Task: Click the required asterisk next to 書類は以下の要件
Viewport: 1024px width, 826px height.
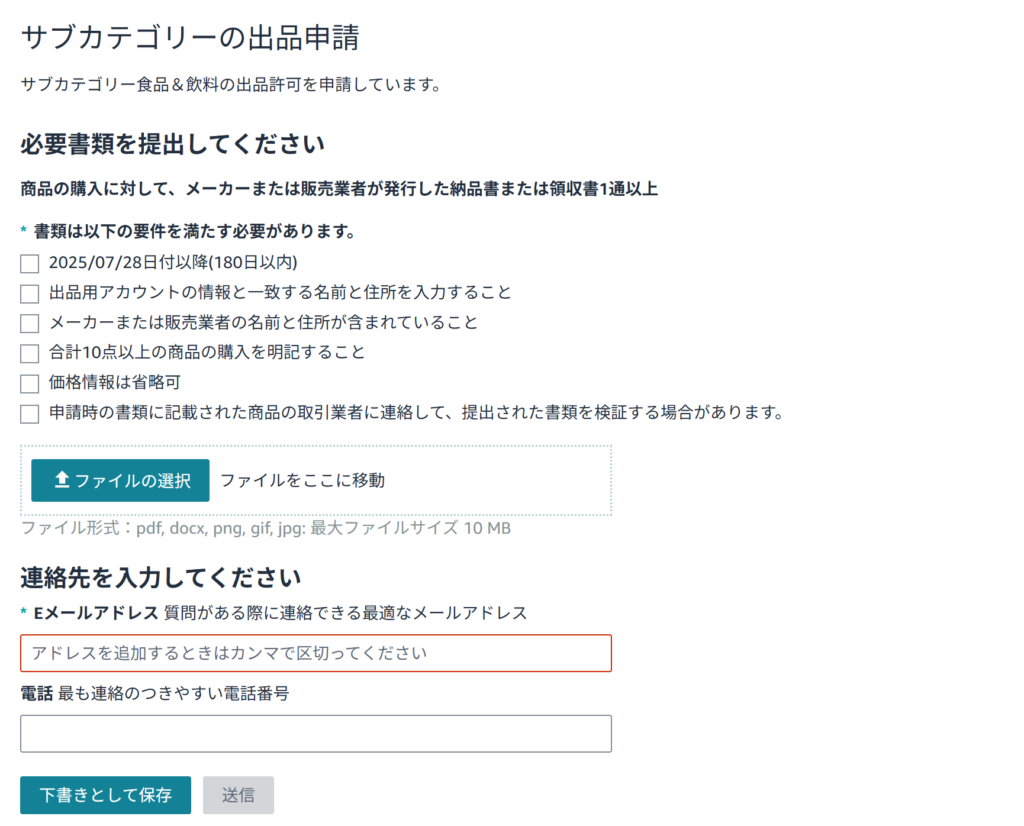Action: [x=24, y=230]
